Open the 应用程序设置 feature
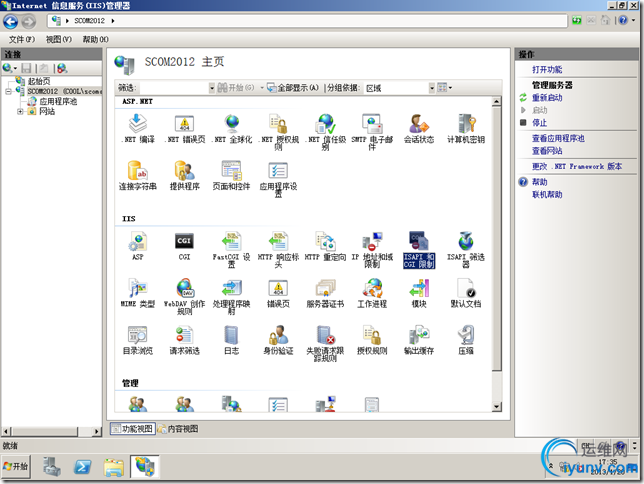The image size is (644, 484). (x=278, y=179)
